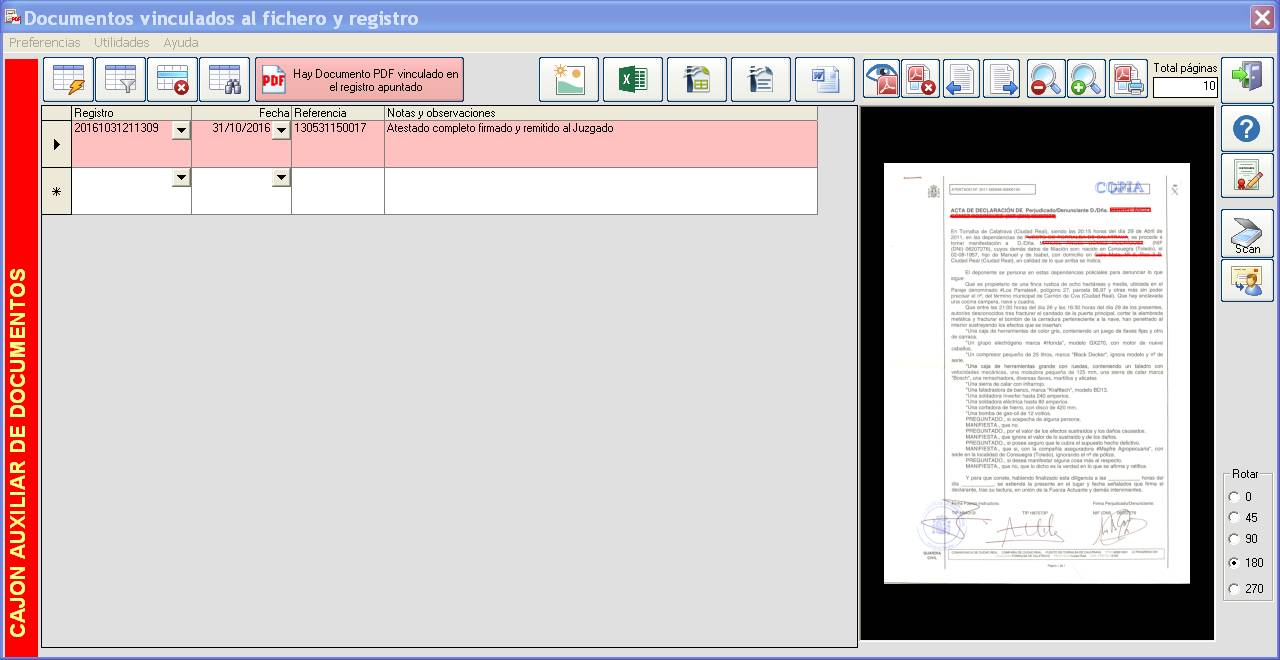Open the Fecha date dropdown in first row
This screenshot has width=1280, height=660.
point(281,130)
